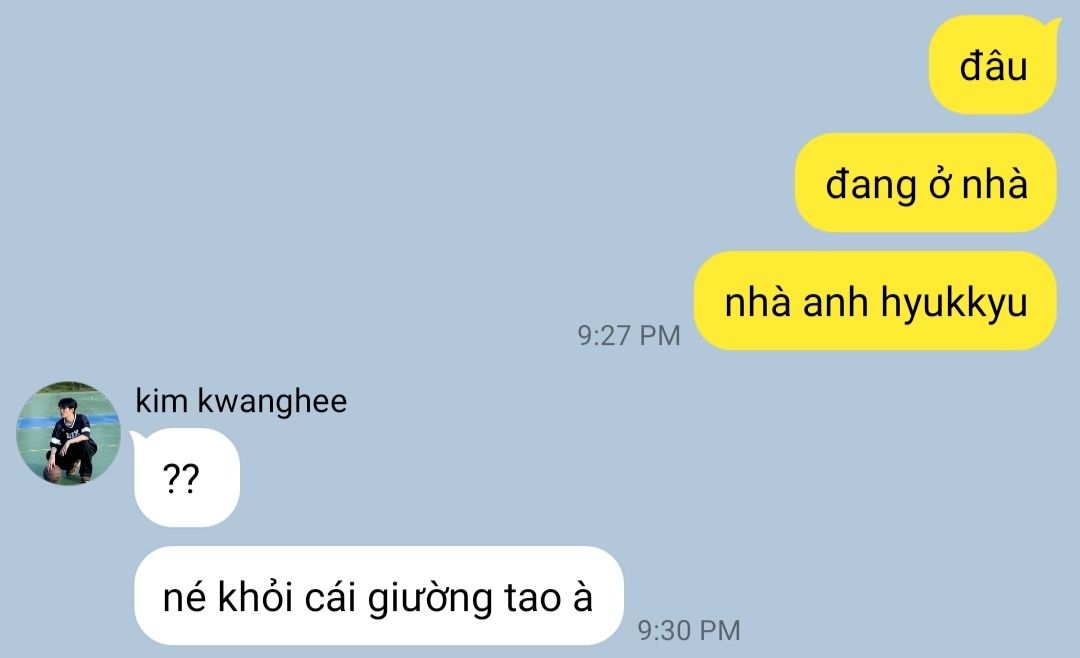Select the "nhà anh hyukkyu" message bubble
The width and height of the screenshot is (1080, 658).
click(875, 301)
